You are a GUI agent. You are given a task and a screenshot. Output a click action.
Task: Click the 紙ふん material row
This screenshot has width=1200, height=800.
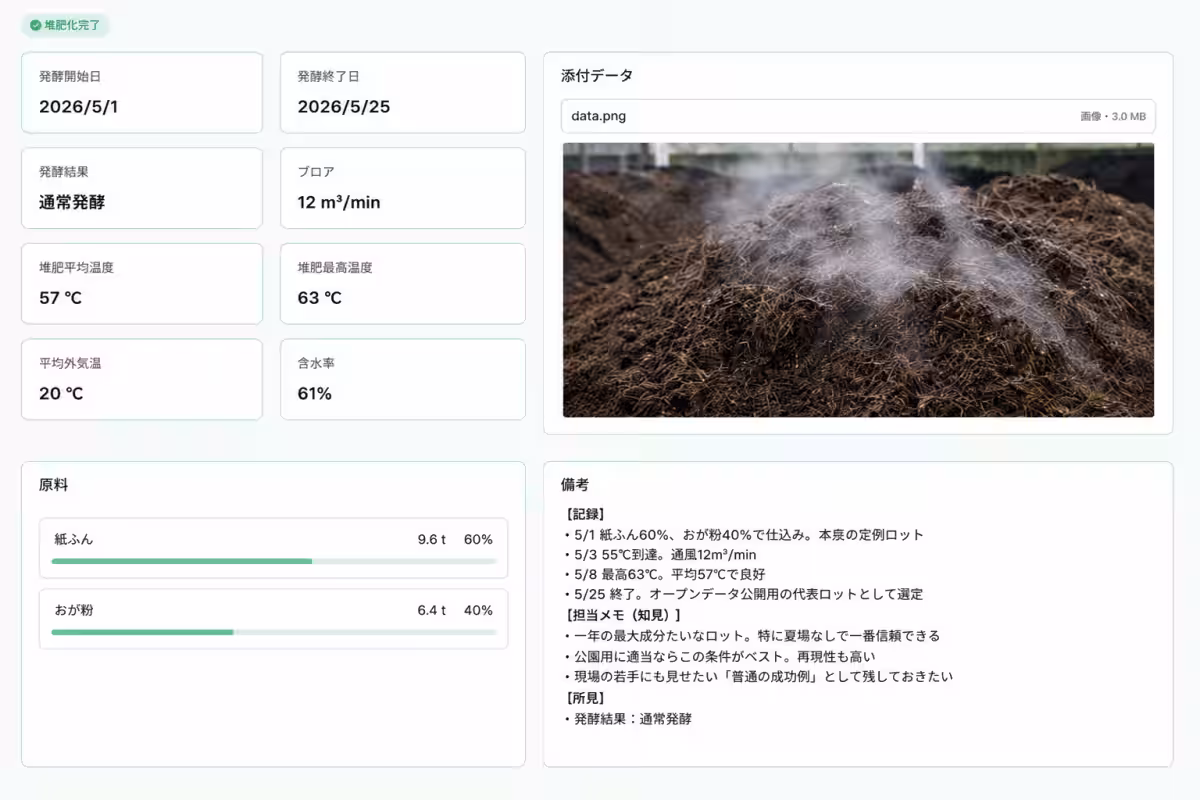tap(273, 548)
